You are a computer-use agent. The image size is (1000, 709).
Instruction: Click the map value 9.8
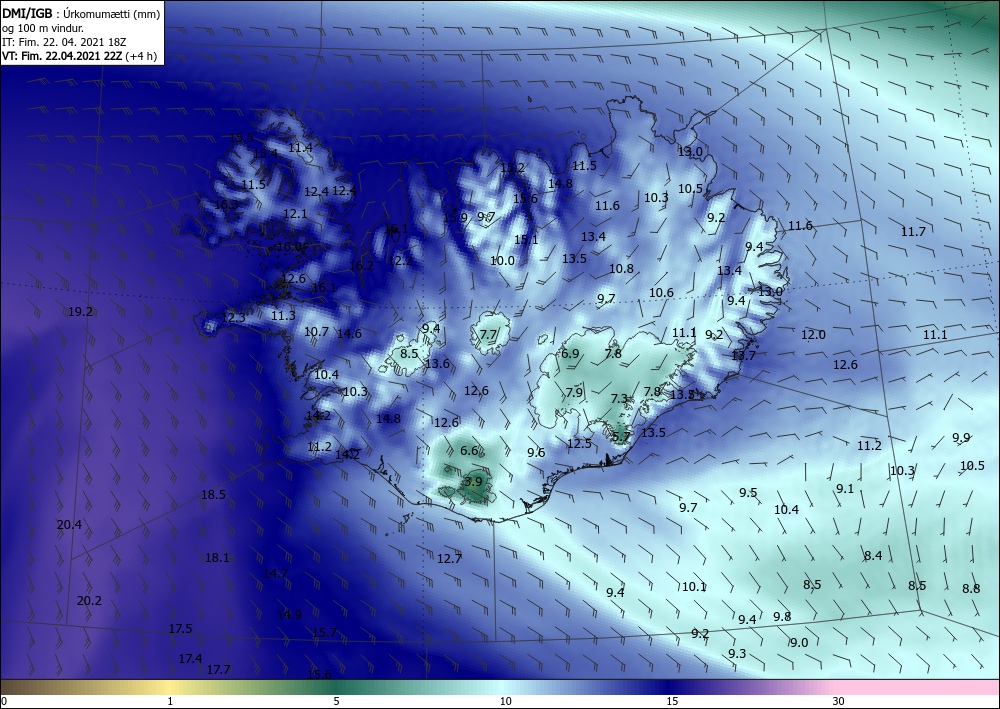point(782,617)
